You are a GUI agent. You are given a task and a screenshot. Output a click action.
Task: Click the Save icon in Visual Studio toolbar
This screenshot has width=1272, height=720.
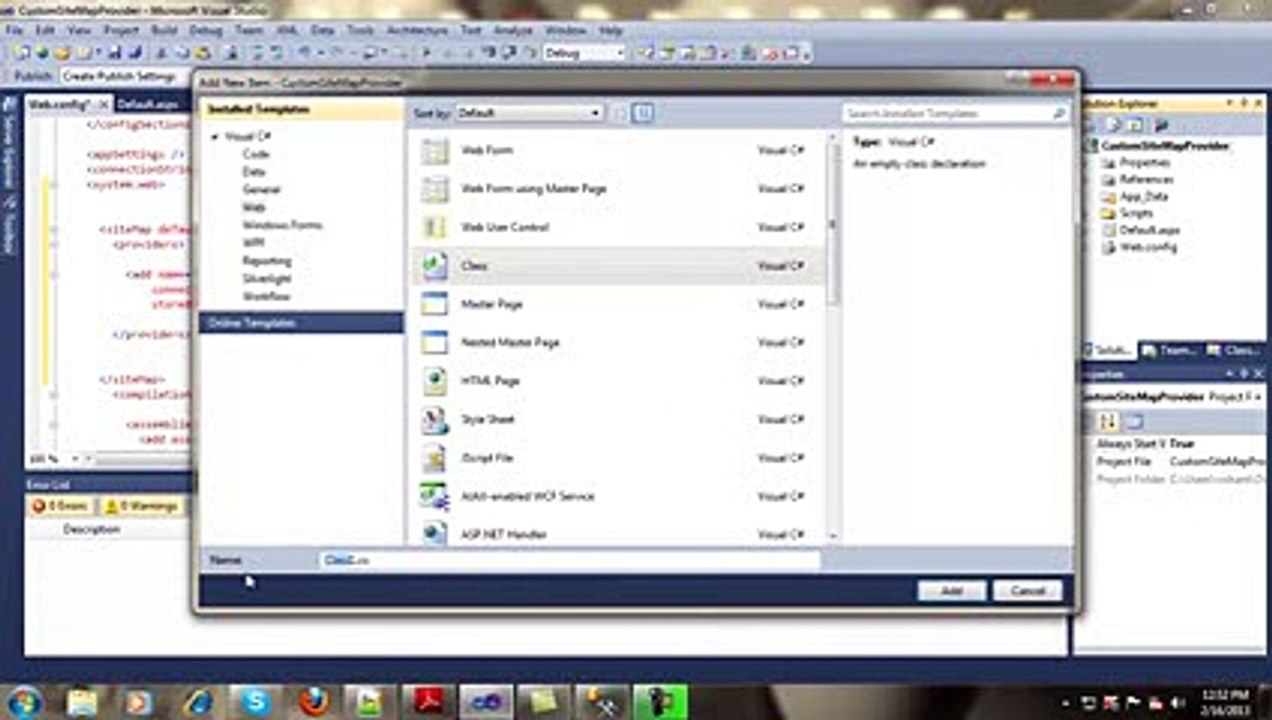(115, 53)
